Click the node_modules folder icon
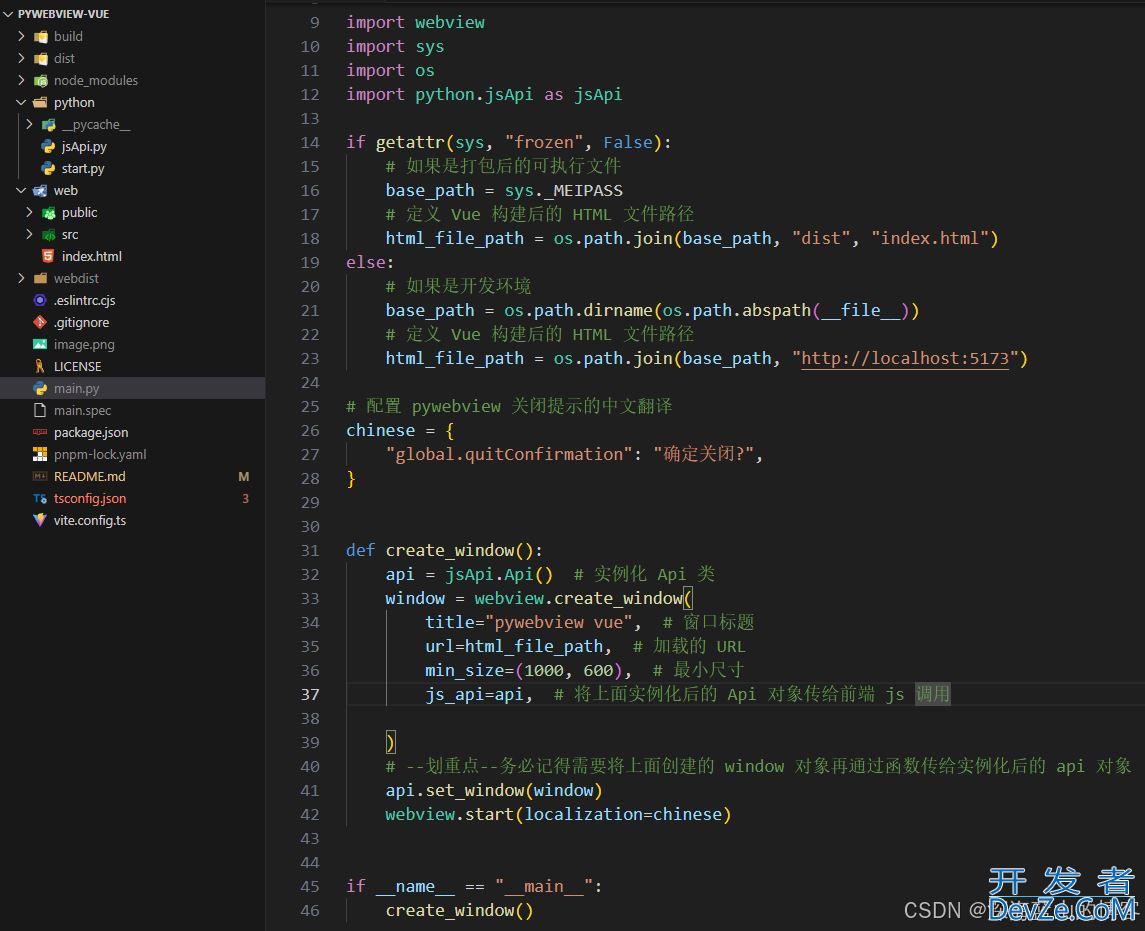 tap(41, 80)
